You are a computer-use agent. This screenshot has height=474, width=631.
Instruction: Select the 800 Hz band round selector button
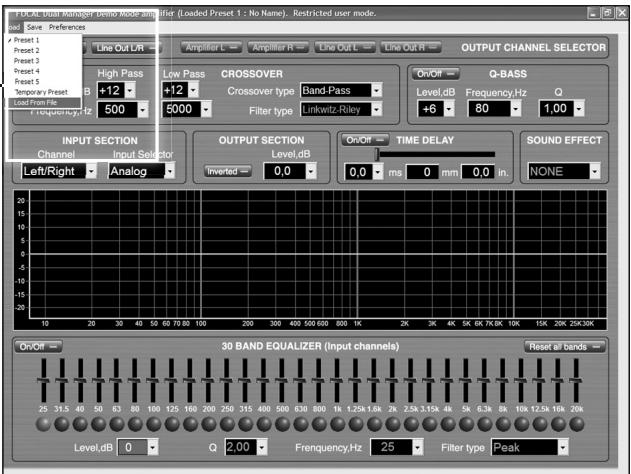click(x=320, y=424)
